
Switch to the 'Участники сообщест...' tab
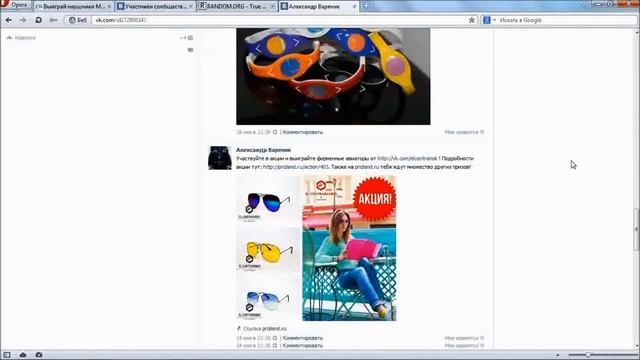tap(155, 7)
